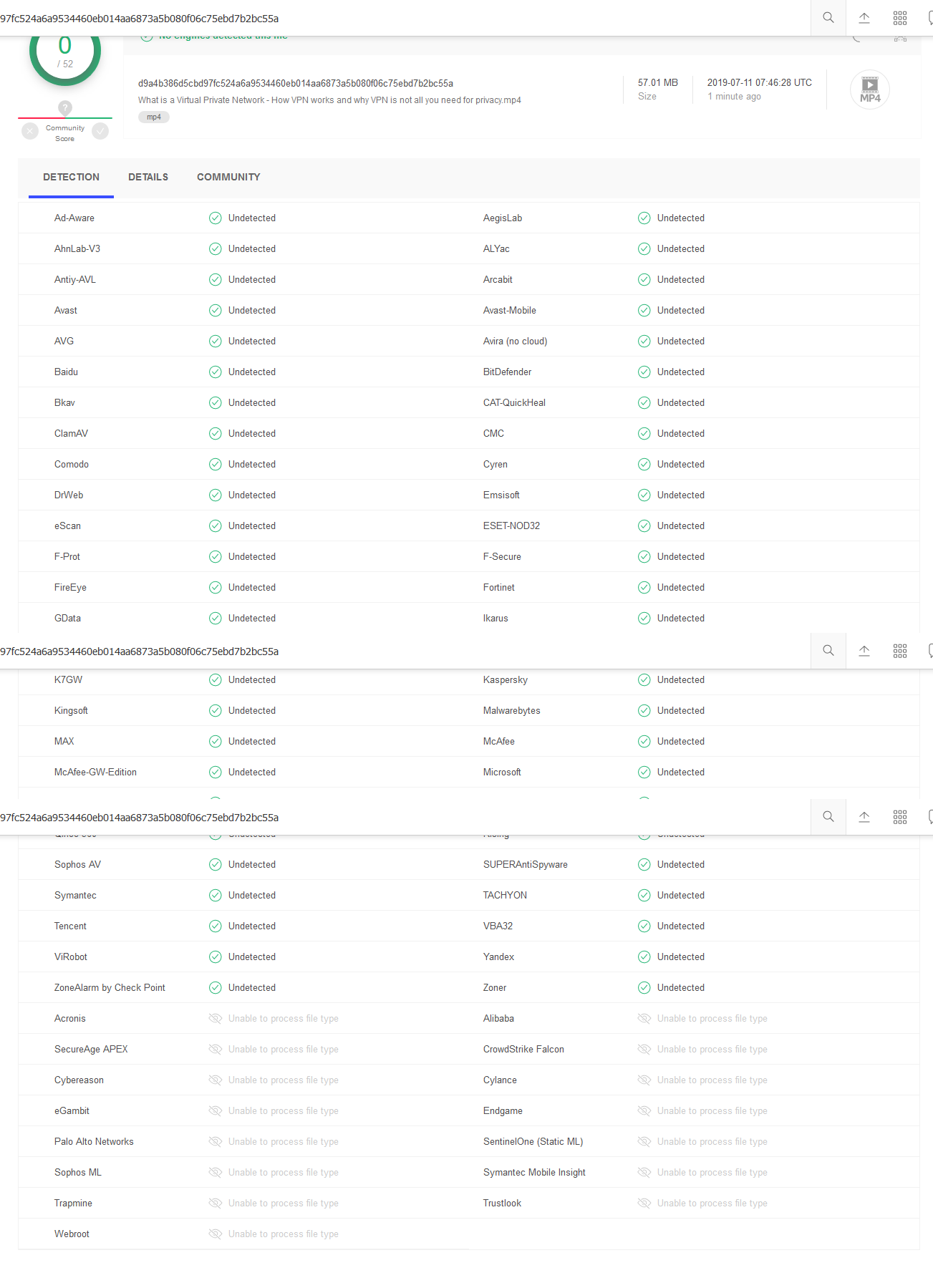Click the search icon in the topmost header
This screenshot has height=1288, width=933.
pos(828,18)
